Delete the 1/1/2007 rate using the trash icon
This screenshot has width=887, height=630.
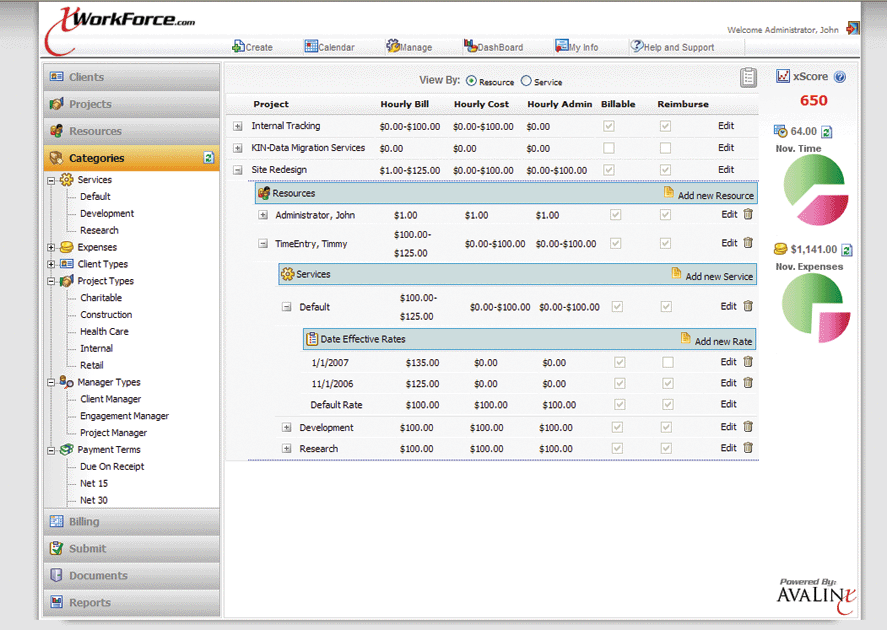pyautogui.click(x=748, y=362)
